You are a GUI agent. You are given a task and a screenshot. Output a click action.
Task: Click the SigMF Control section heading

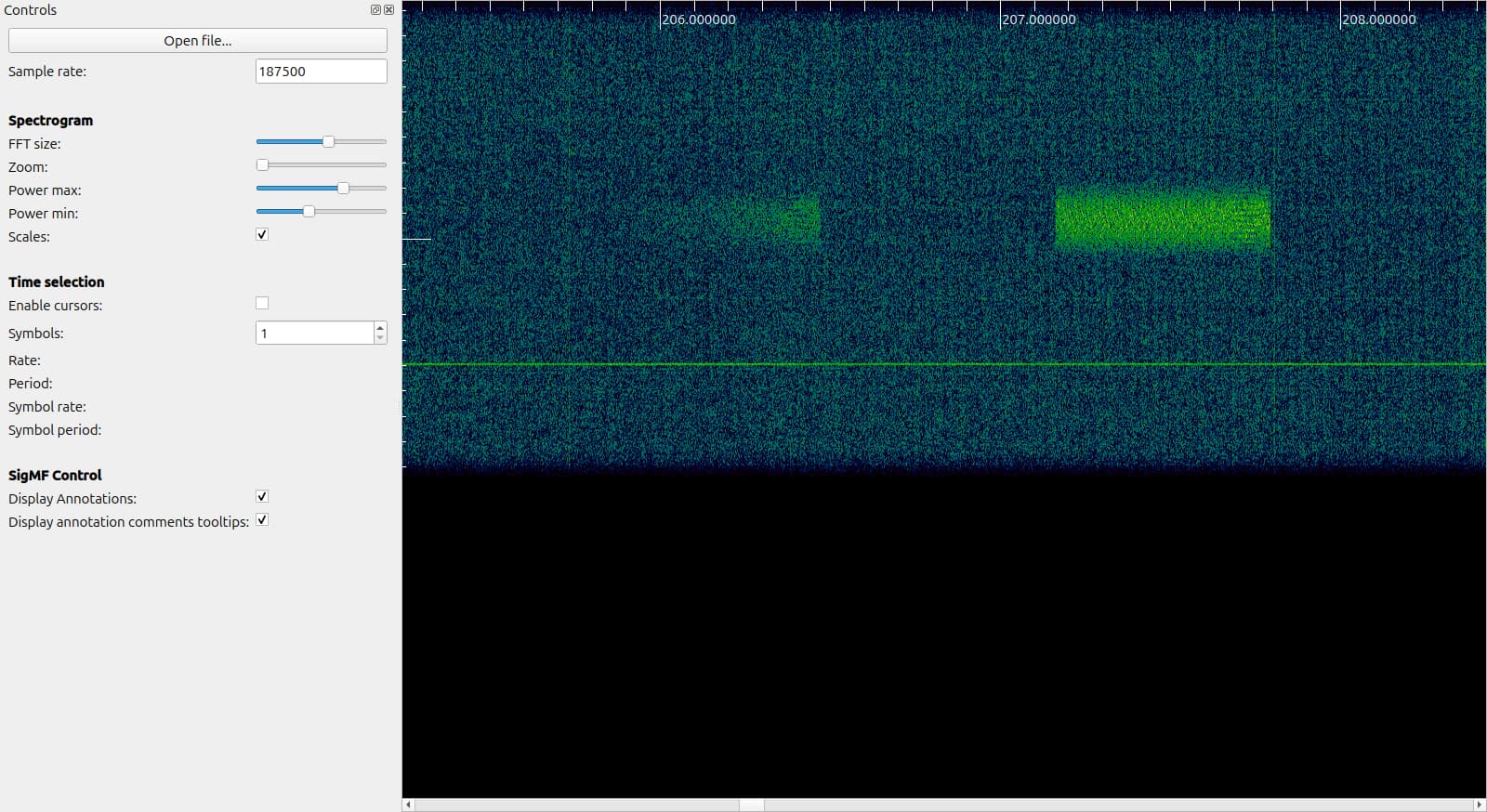55,475
